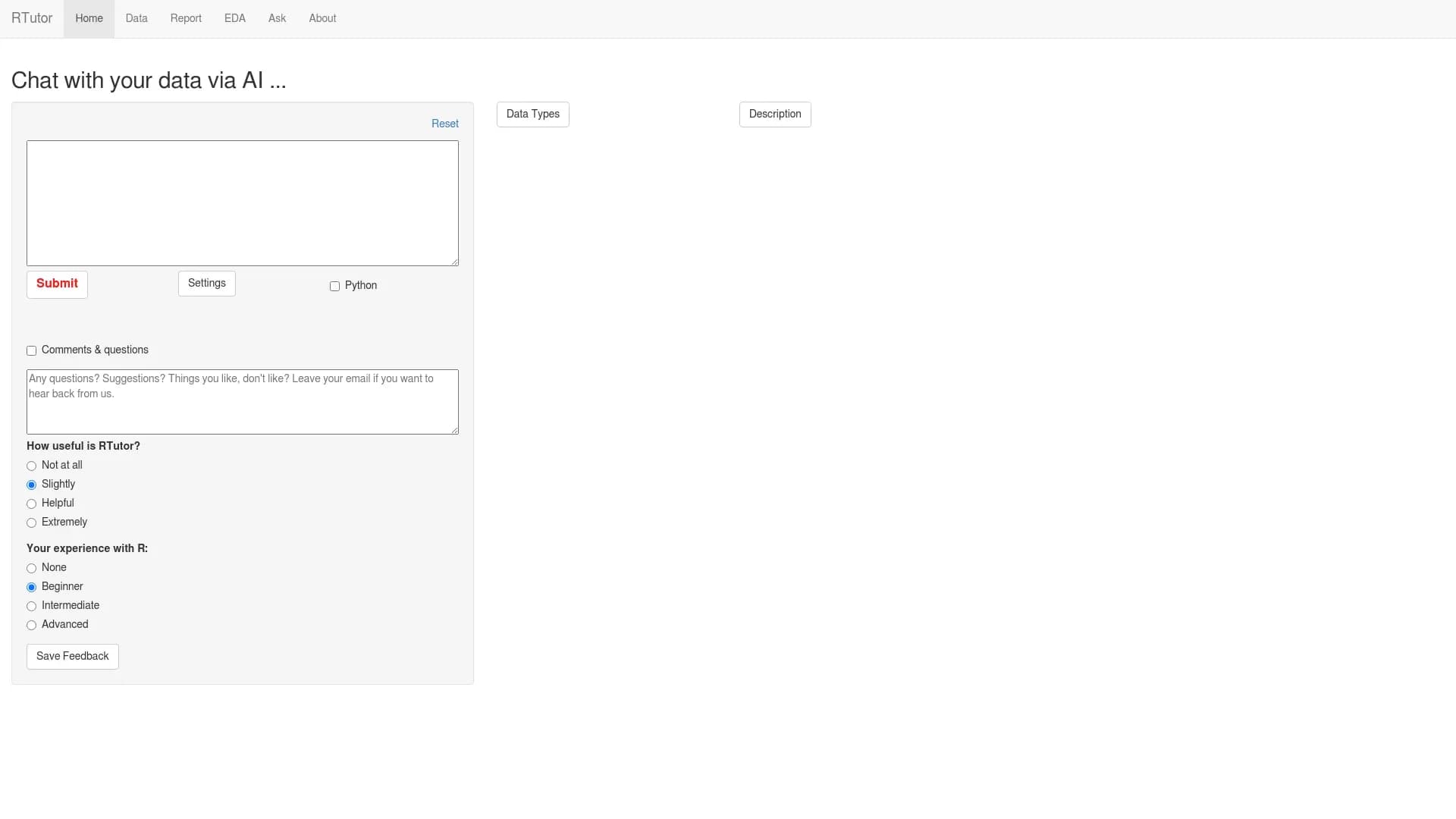Choose 'Intermediate' for R experience

[x=32, y=606]
